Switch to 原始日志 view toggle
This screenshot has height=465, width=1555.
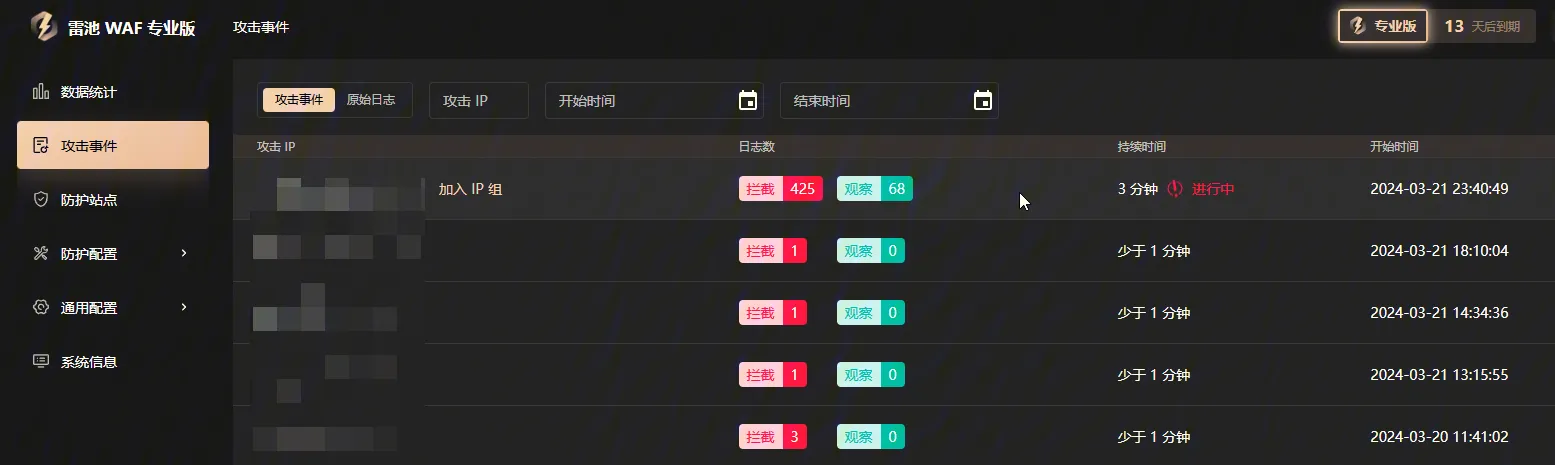tap(370, 100)
